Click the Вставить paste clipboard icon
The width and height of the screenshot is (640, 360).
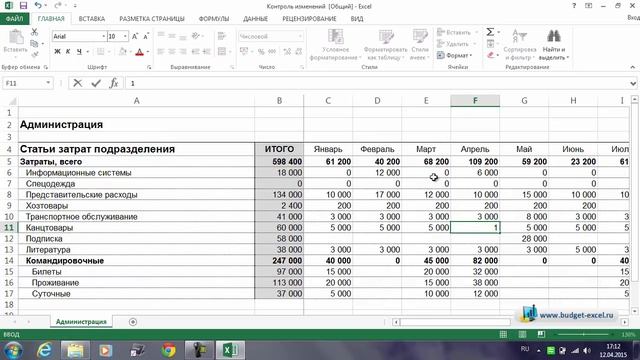(x=16, y=37)
